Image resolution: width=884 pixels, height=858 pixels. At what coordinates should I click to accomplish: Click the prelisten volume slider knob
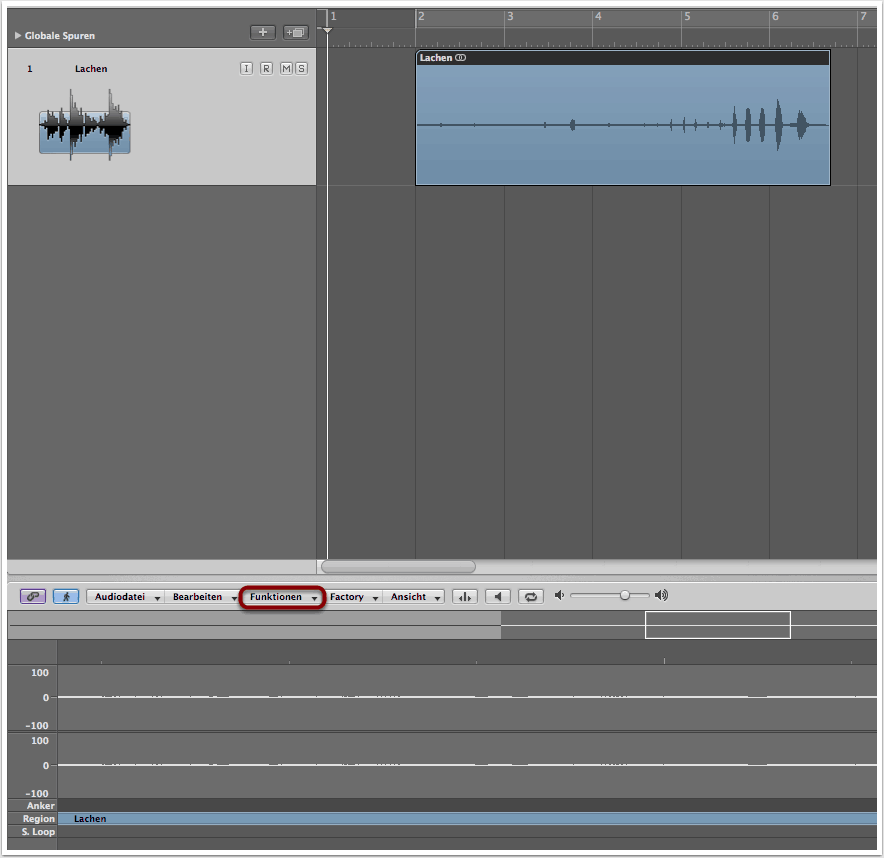[625, 595]
